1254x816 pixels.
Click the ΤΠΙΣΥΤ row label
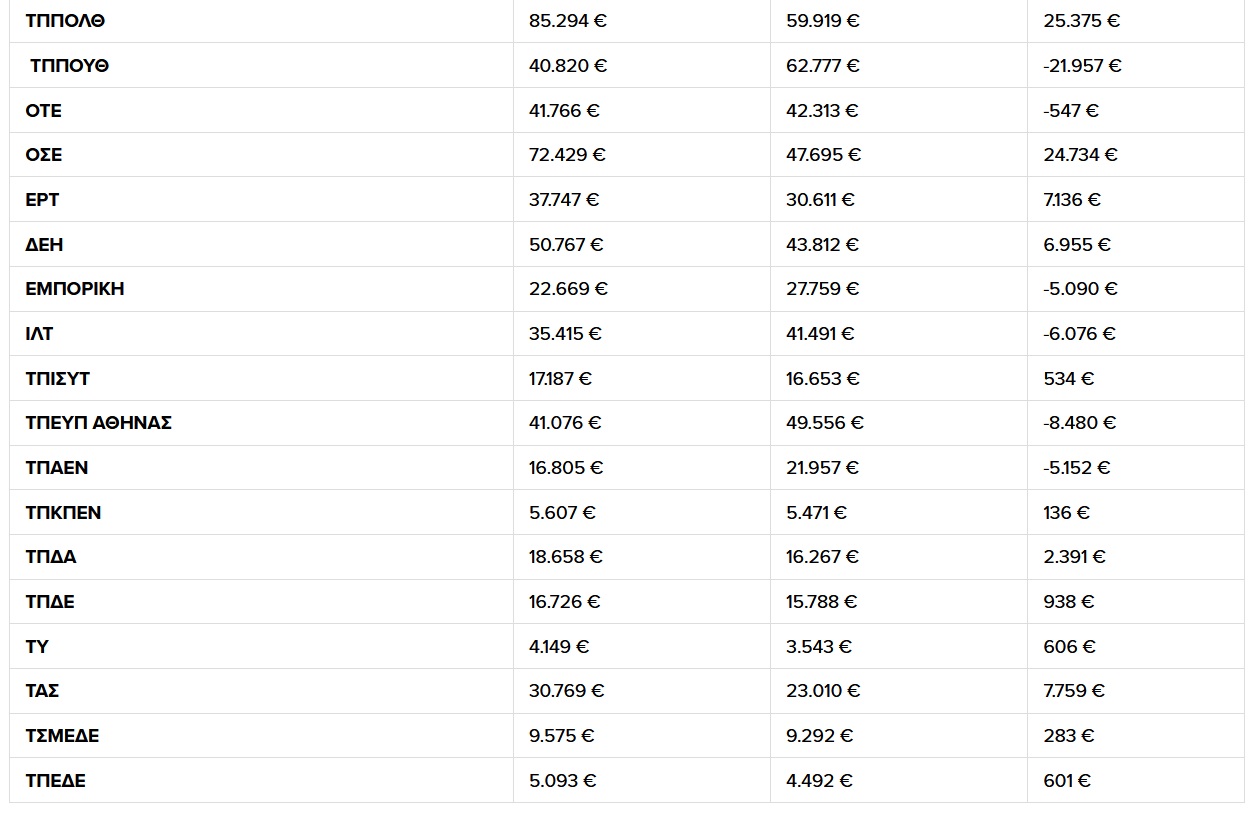point(58,379)
